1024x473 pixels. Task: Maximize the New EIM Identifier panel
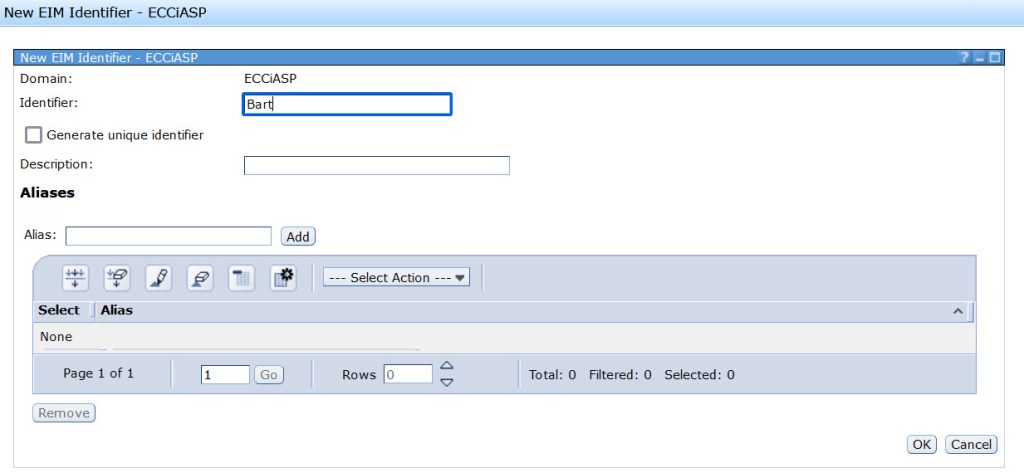[994, 58]
